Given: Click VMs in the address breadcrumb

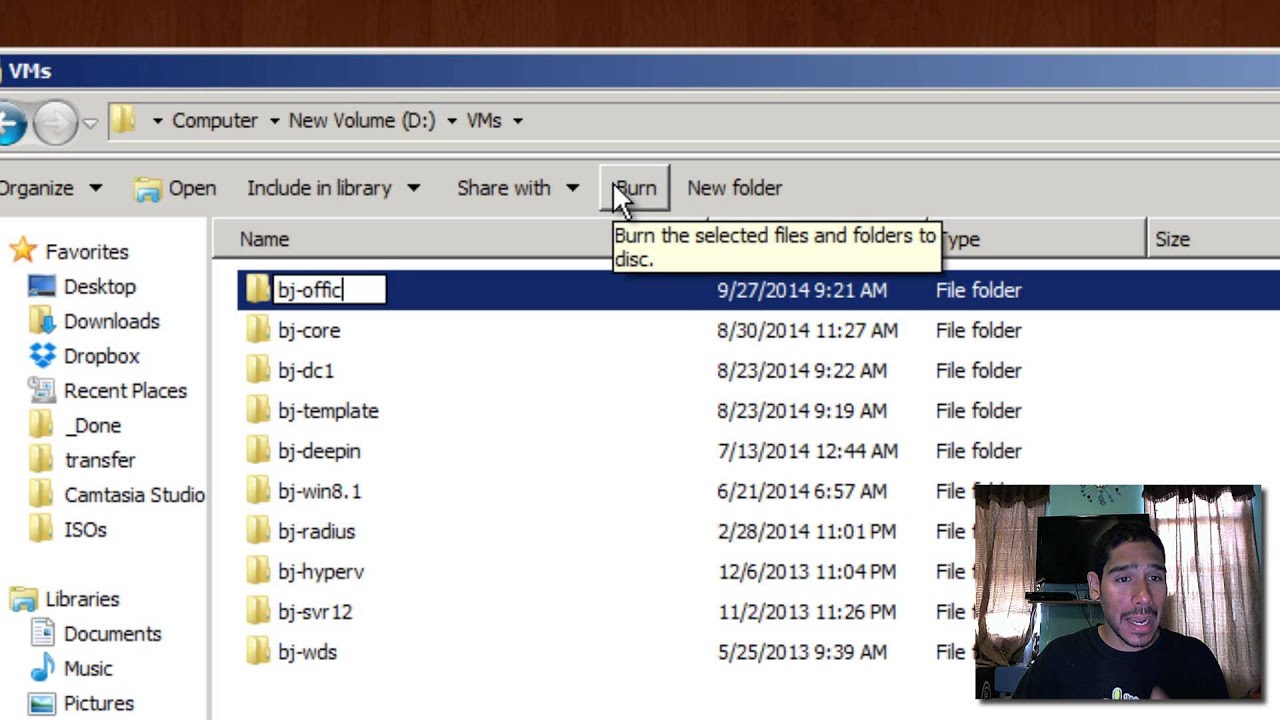Looking at the screenshot, I should click(484, 120).
